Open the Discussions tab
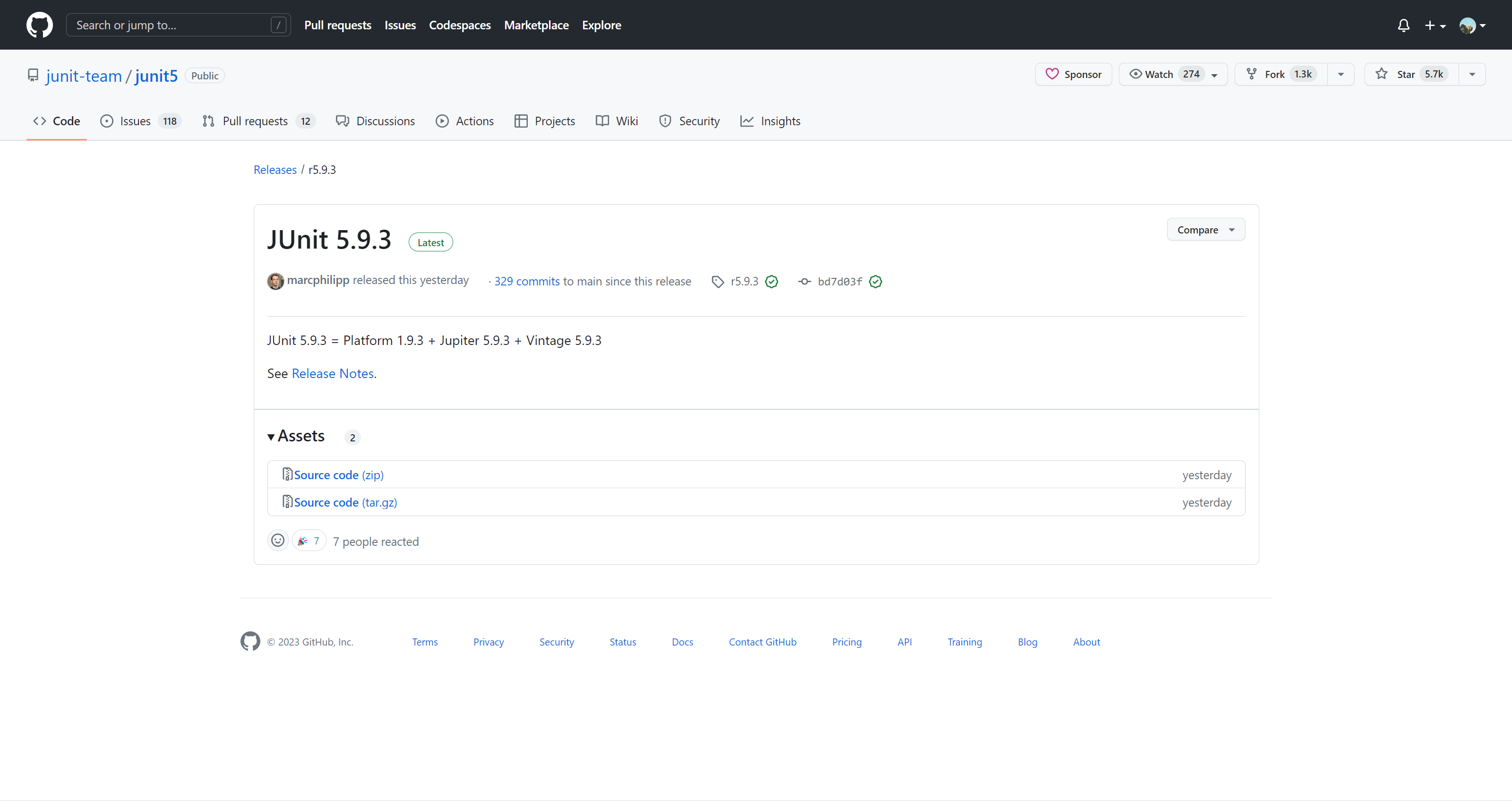Viewport: 1512px width, 801px height. [375, 121]
